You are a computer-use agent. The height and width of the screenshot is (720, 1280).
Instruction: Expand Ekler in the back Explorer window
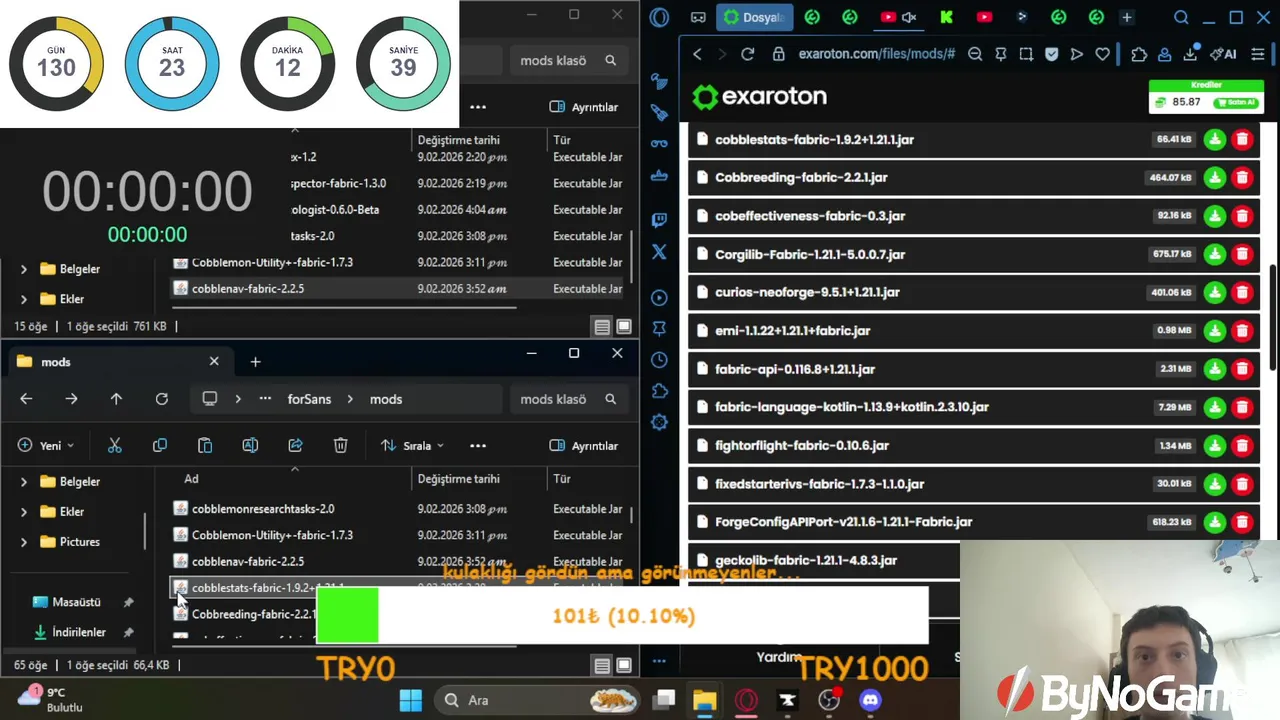point(24,299)
